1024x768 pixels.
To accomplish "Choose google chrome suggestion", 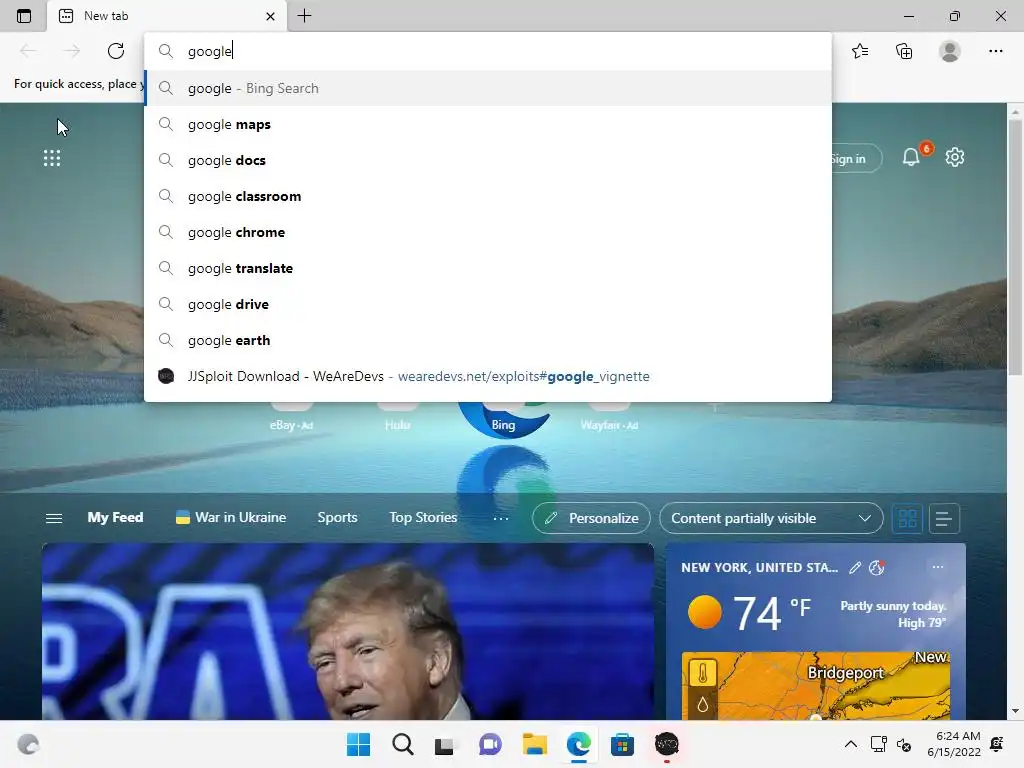I will coord(488,232).
